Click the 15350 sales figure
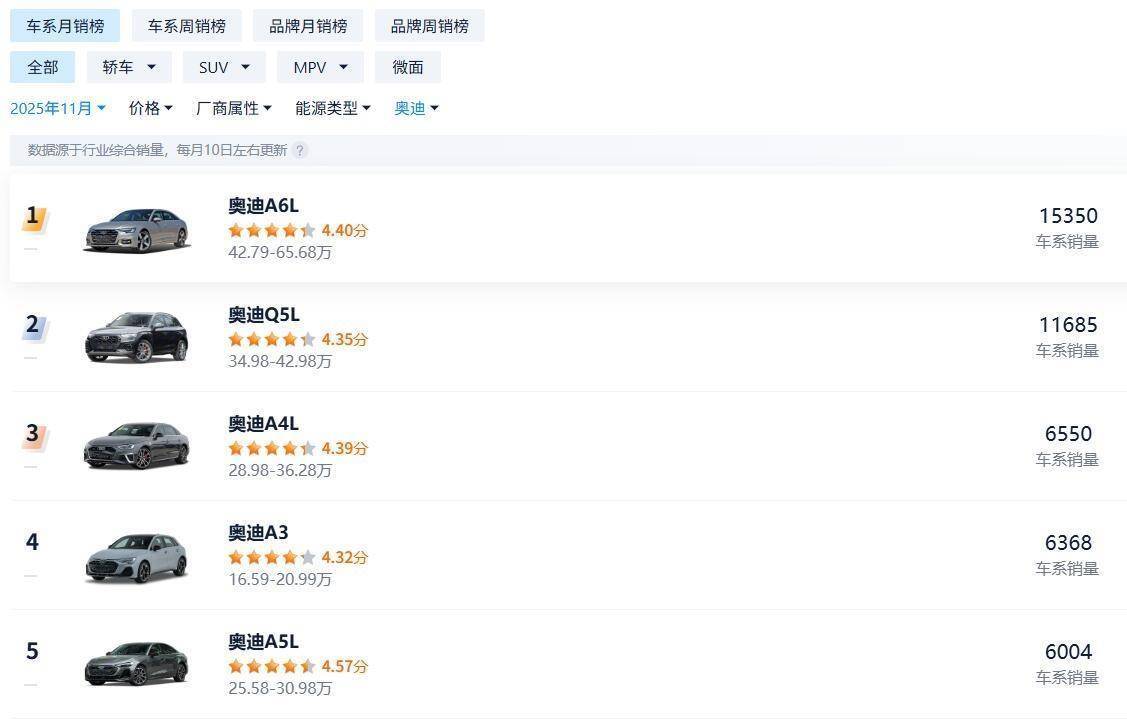The height and width of the screenshot is (720, 1127). pos(1068,216)
